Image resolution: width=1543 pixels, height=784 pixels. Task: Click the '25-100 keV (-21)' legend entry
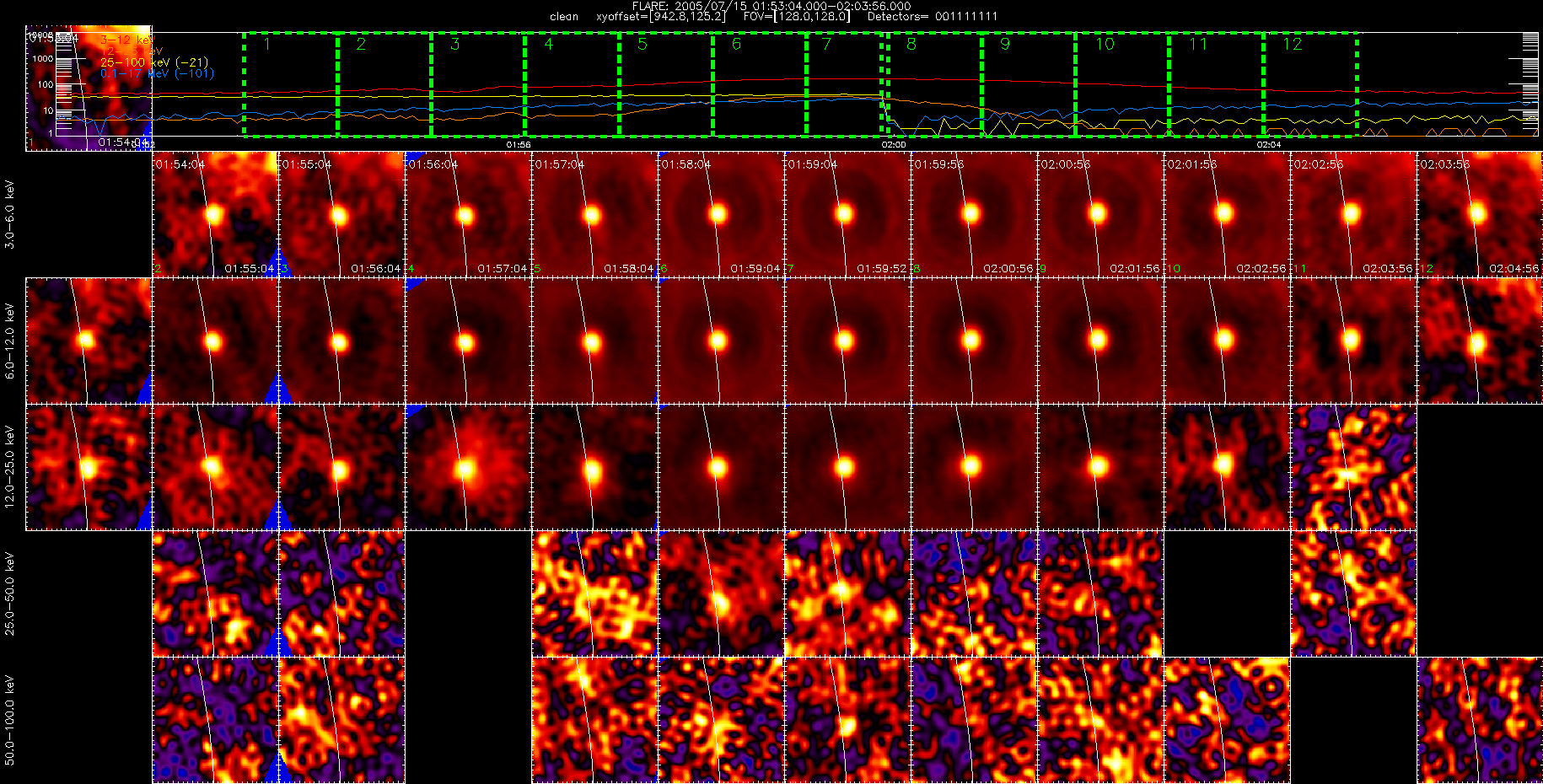click(154, 62)
